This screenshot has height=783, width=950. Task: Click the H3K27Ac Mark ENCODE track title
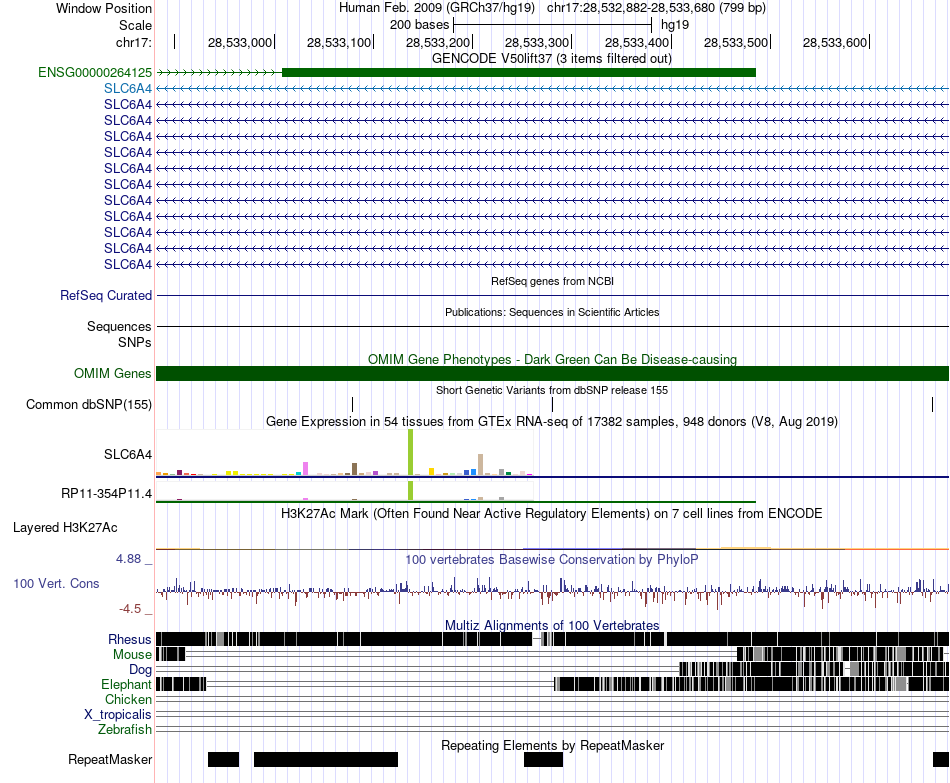[552, 514]
